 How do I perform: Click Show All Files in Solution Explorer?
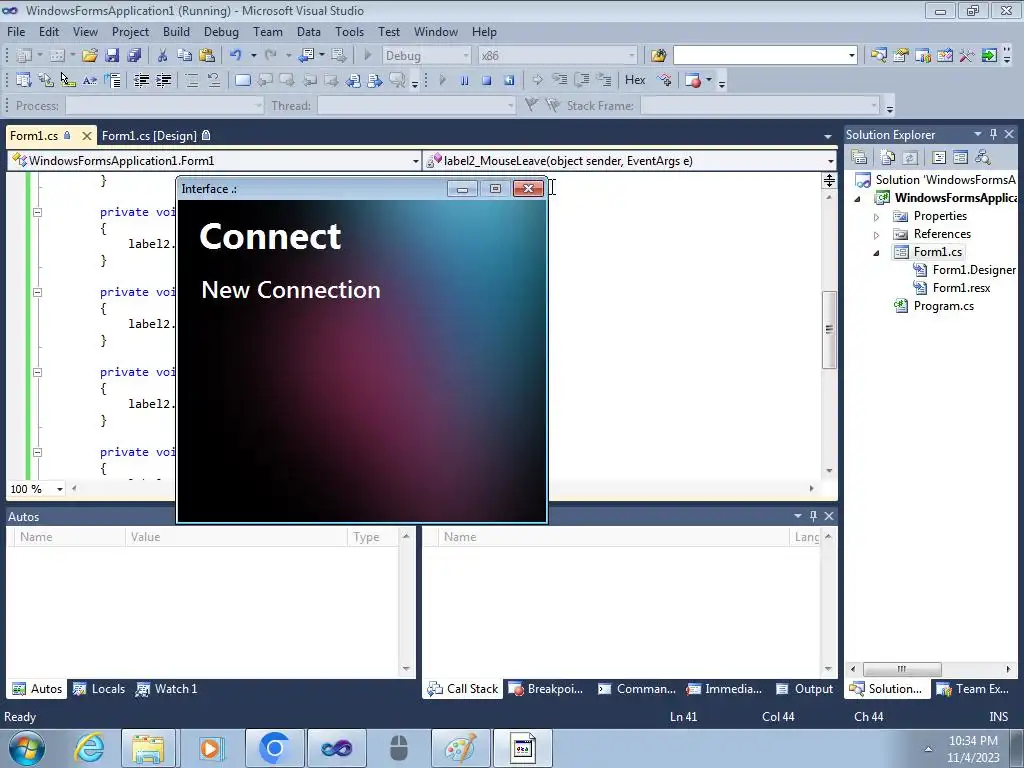(888, 157)
